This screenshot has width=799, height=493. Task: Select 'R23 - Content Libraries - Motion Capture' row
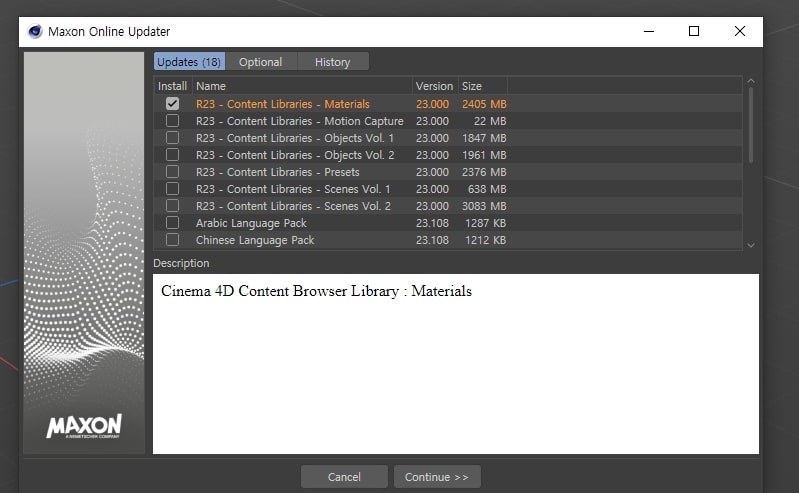[448, 121]
